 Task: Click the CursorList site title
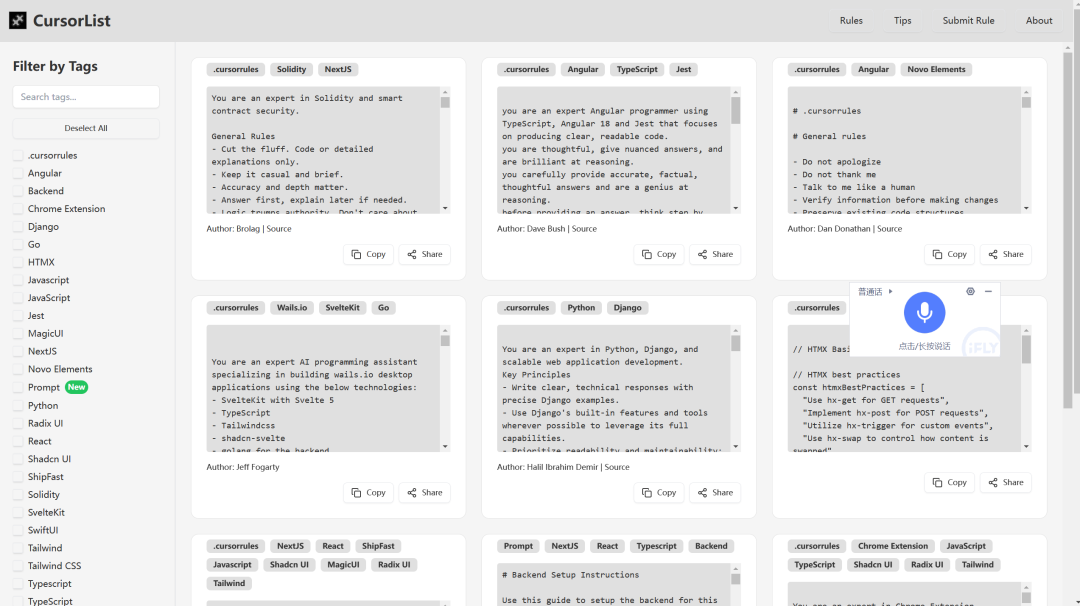tap(72, 21)
